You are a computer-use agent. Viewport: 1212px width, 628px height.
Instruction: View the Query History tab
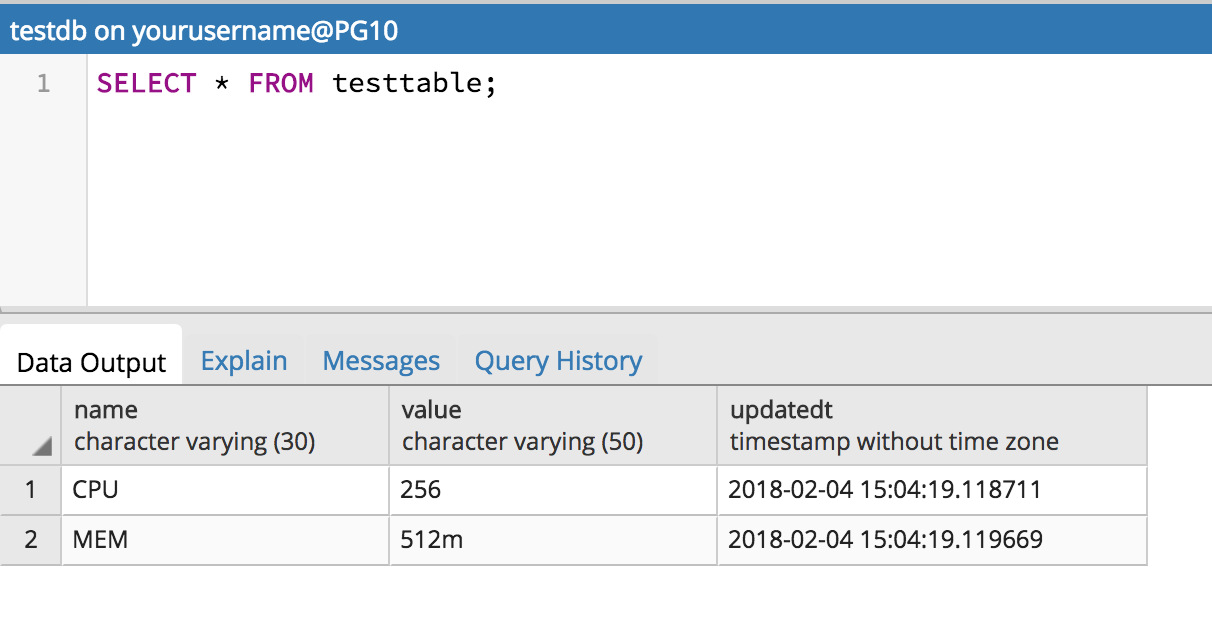tap(558, 360)
